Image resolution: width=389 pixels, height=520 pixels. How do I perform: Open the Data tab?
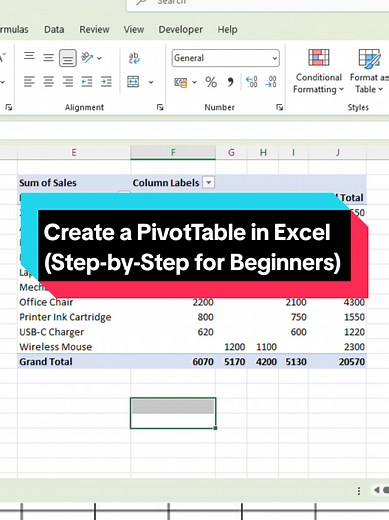click(x=54, y=30)
